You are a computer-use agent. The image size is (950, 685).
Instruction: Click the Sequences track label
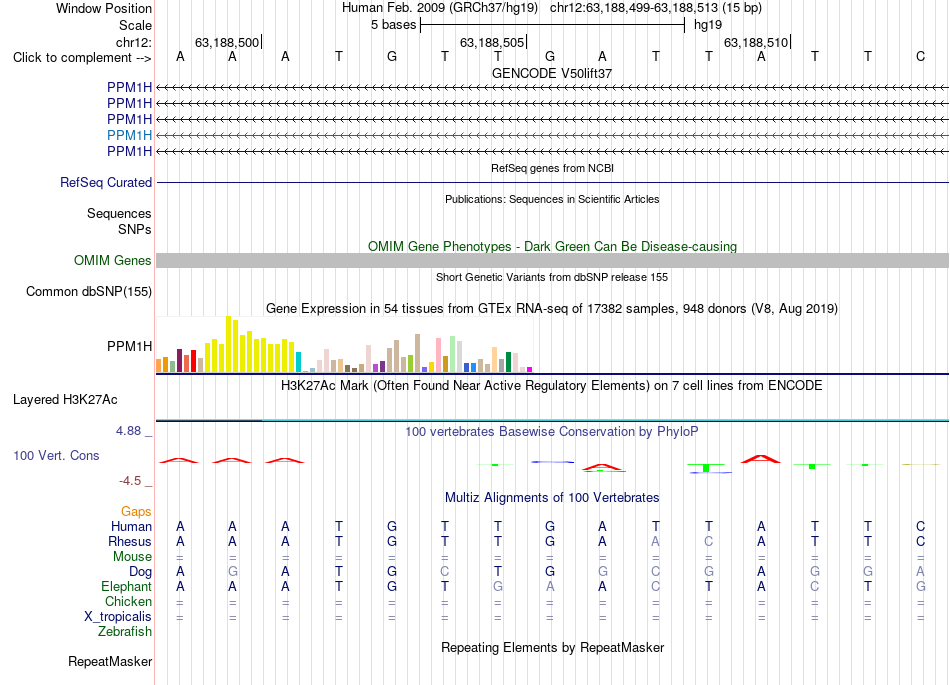(x=119, y=213)
